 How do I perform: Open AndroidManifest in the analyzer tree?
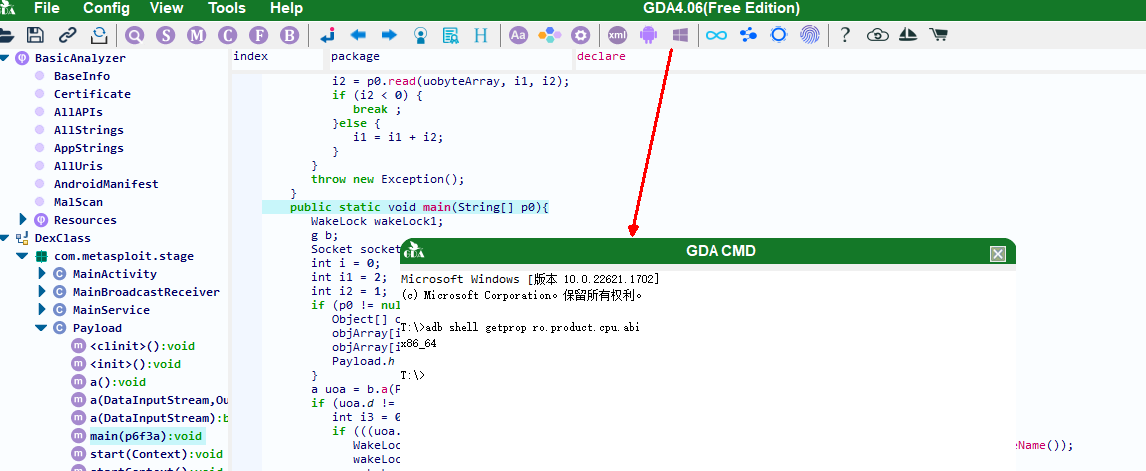pos(106,184)
